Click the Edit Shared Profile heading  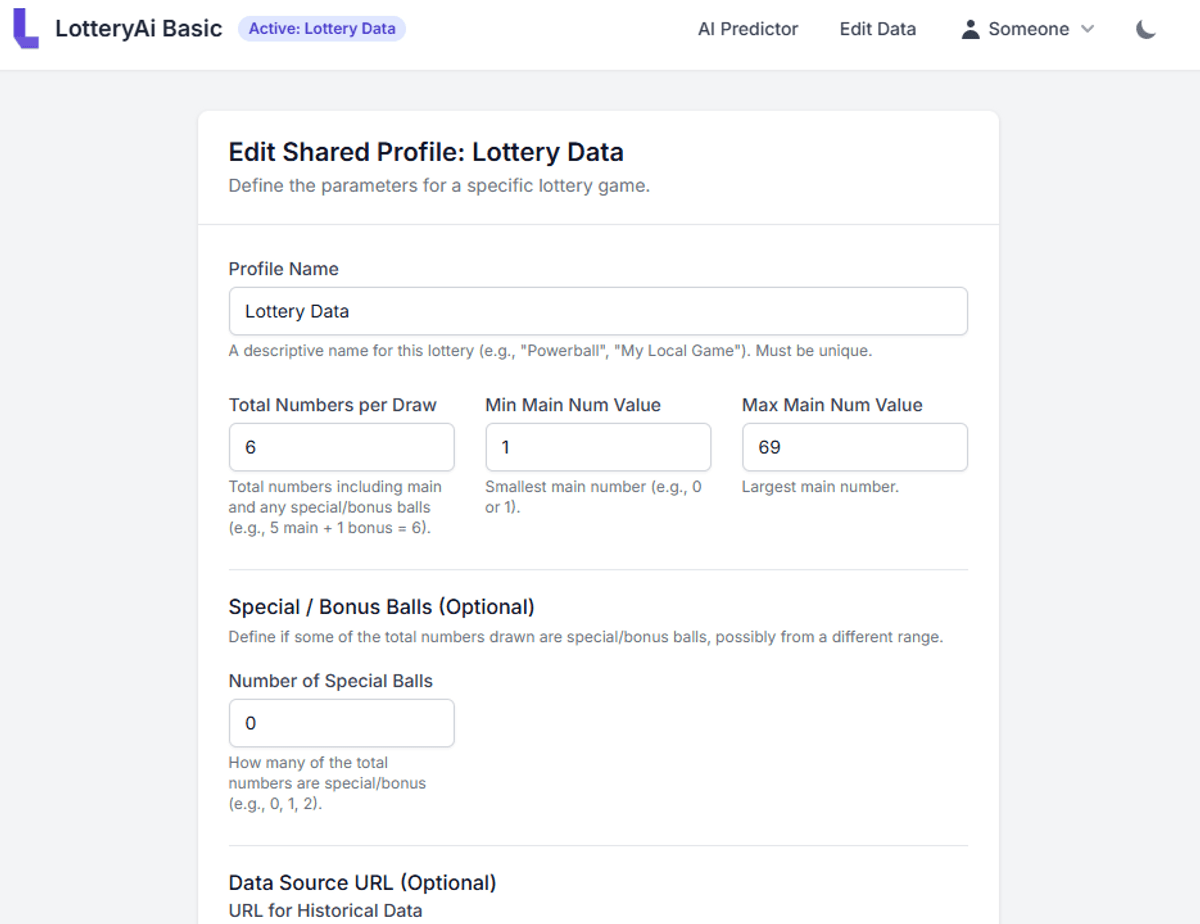click(x=426, y=152)
